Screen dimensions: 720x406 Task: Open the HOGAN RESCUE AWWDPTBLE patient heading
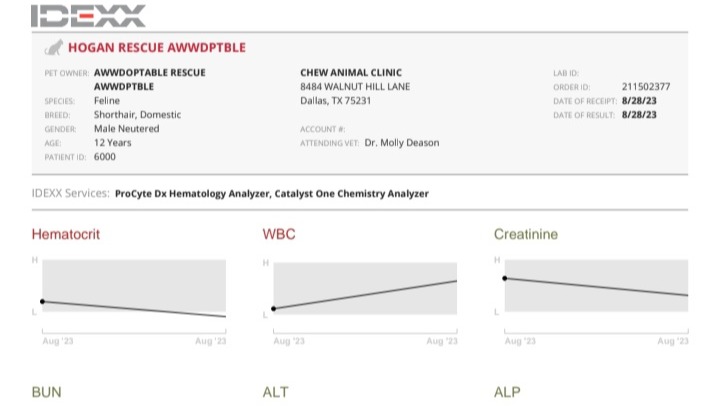point(156,47)
